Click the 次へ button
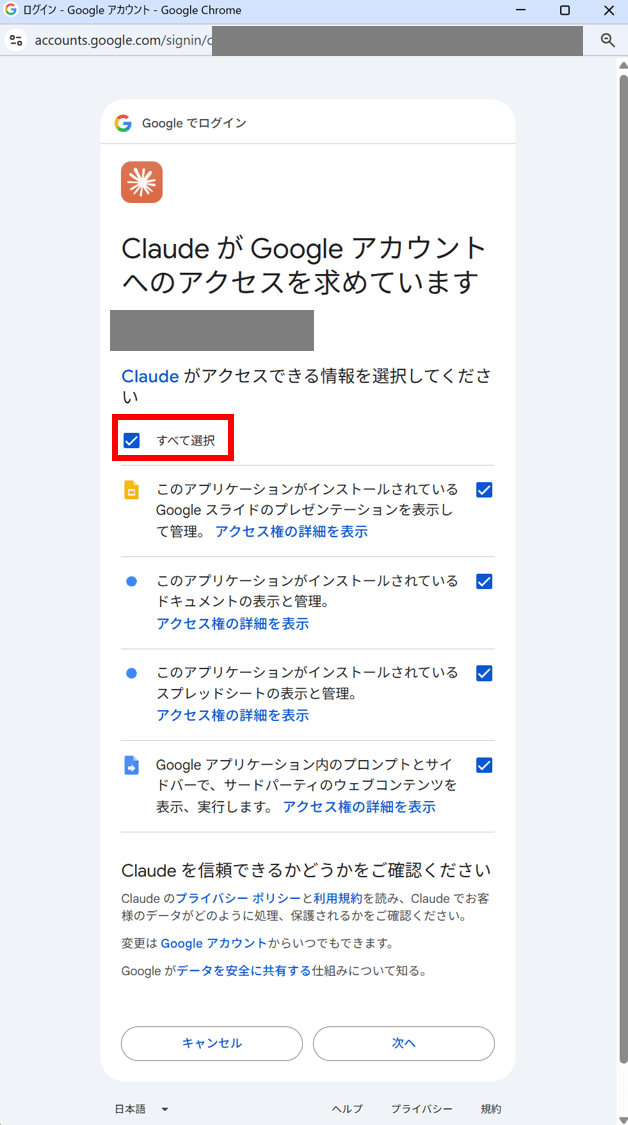Image resolution: width=628 pixels, height=1125 pixels. [403, 1043]
